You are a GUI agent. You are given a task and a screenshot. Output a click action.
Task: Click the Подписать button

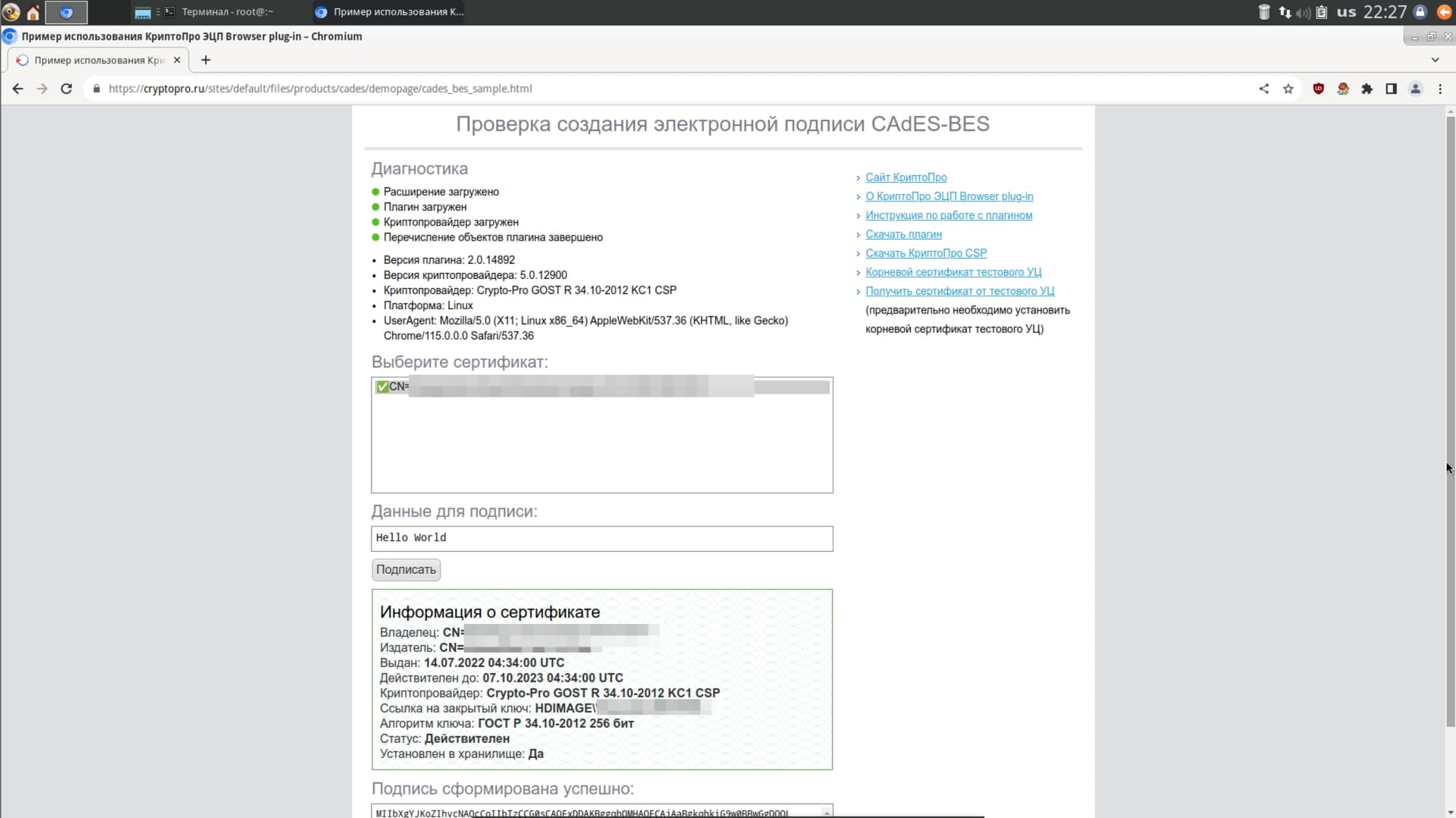point(406,569)
